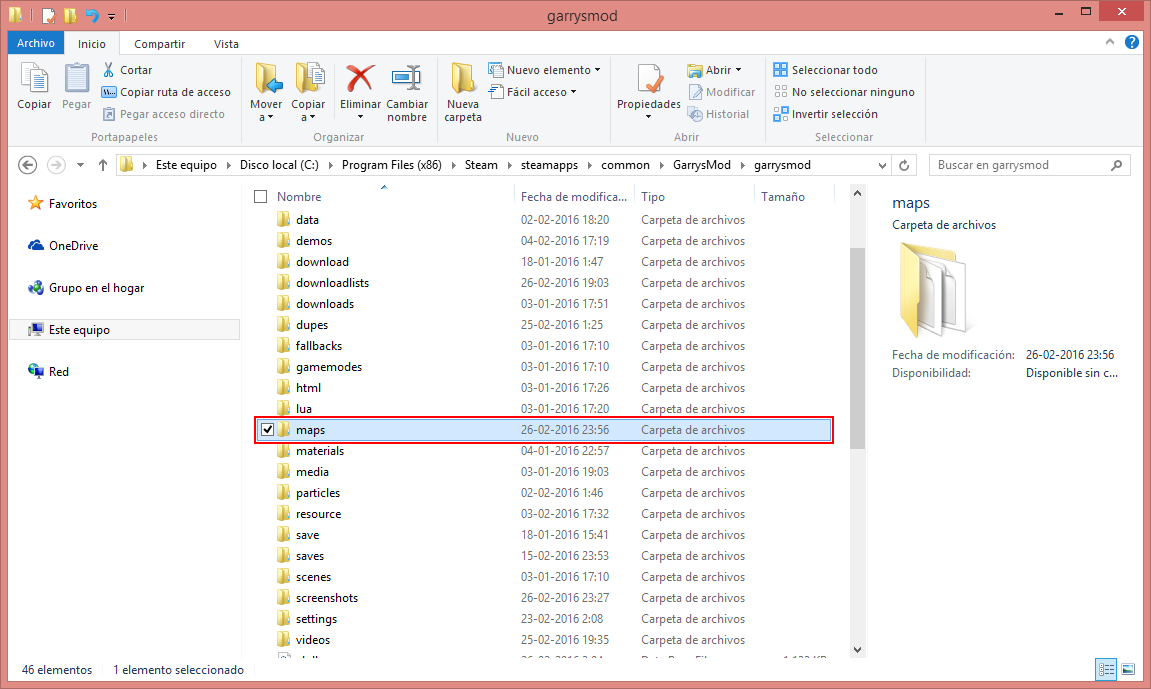Click Seleccionar todo
This screenshot has height=689, width=1151.
pos(826,70)
